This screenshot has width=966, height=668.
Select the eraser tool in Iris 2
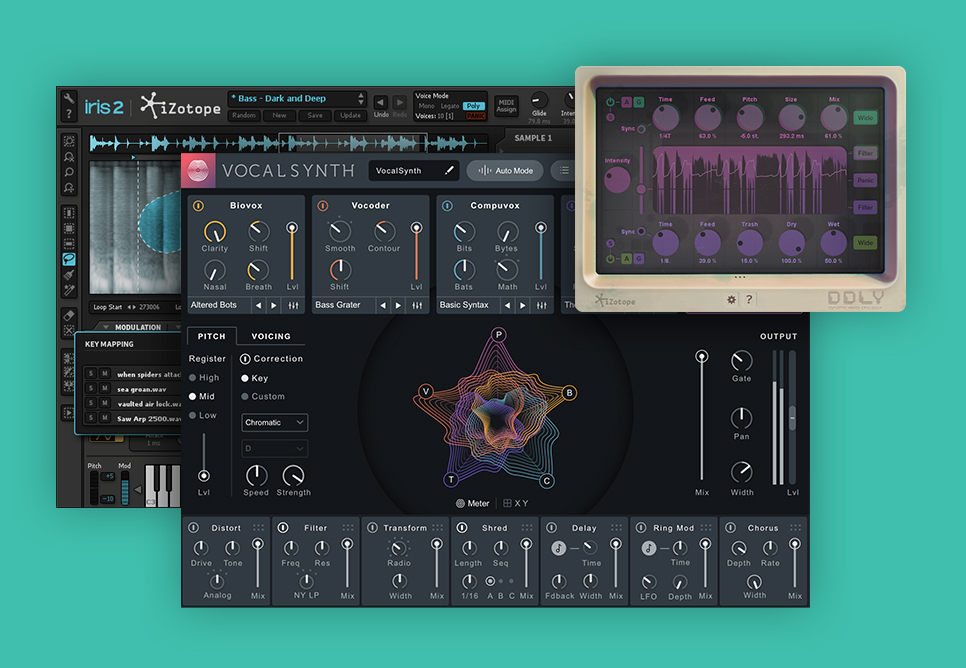tap(69, 315)
